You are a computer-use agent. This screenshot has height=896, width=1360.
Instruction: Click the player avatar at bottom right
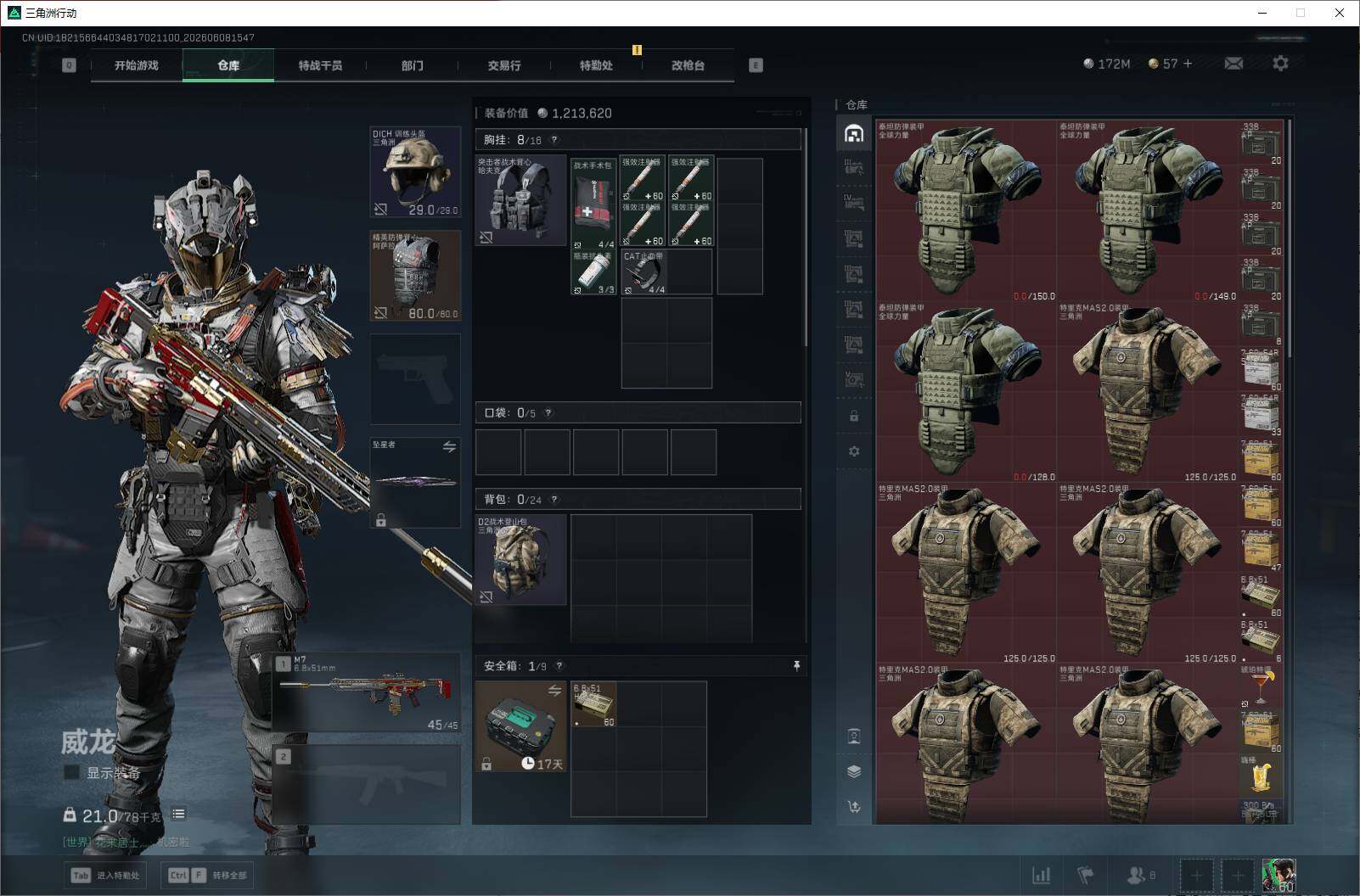point(1279,875)
